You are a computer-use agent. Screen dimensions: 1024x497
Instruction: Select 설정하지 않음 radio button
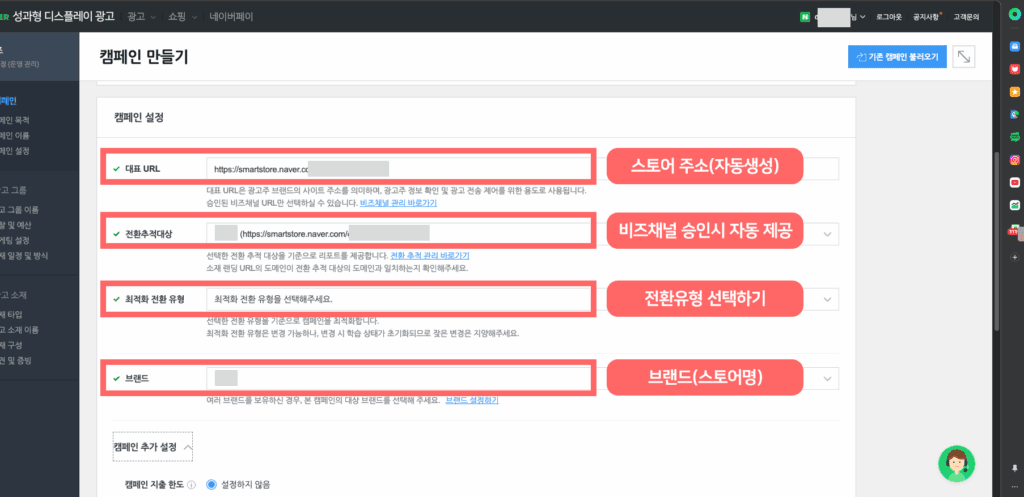(x=211, y=485)
